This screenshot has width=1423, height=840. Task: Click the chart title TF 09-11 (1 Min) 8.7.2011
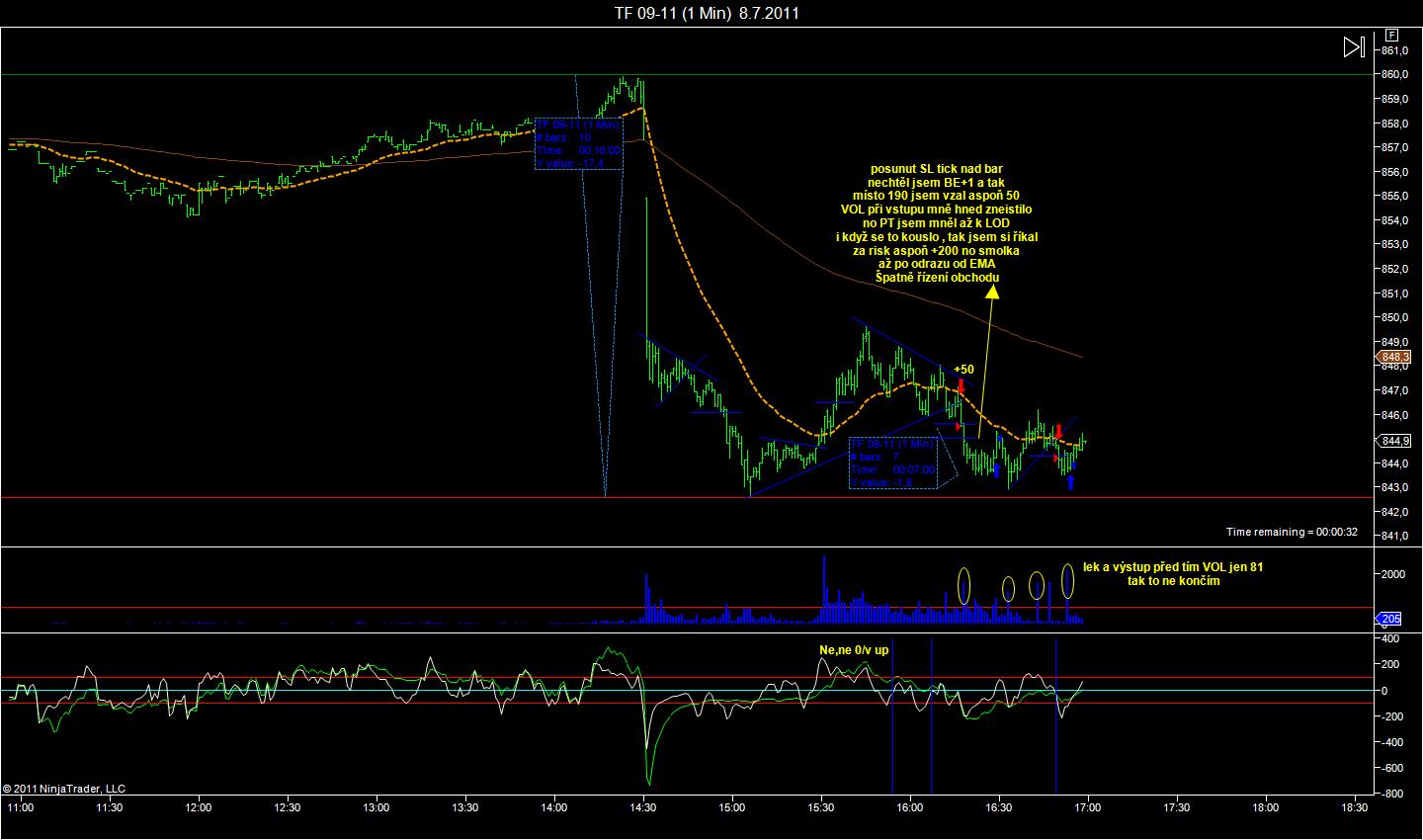tap(708, 13)
